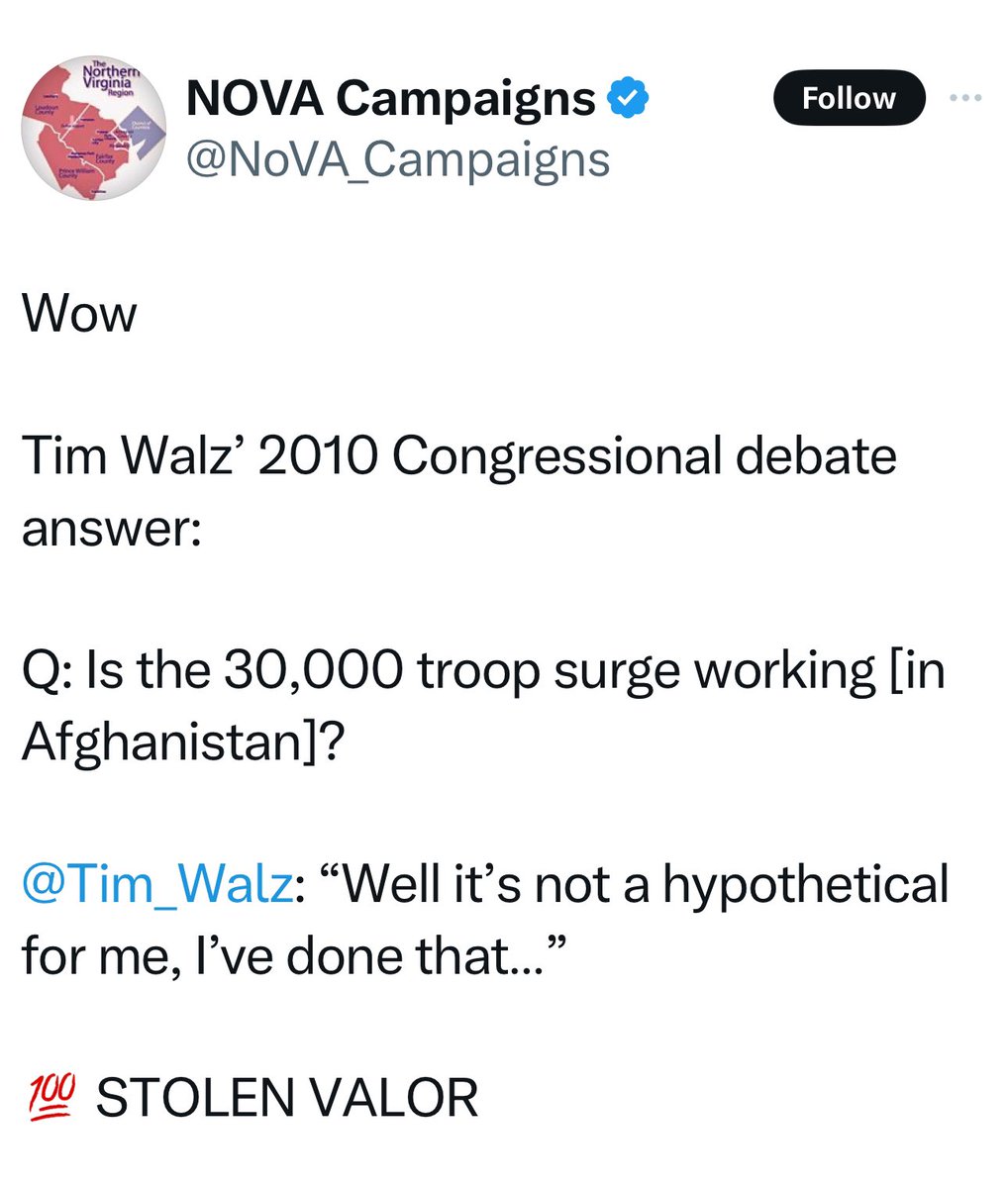Click "Tim Walz' 2010 Congressional debate" line

[x=459, y=456]
